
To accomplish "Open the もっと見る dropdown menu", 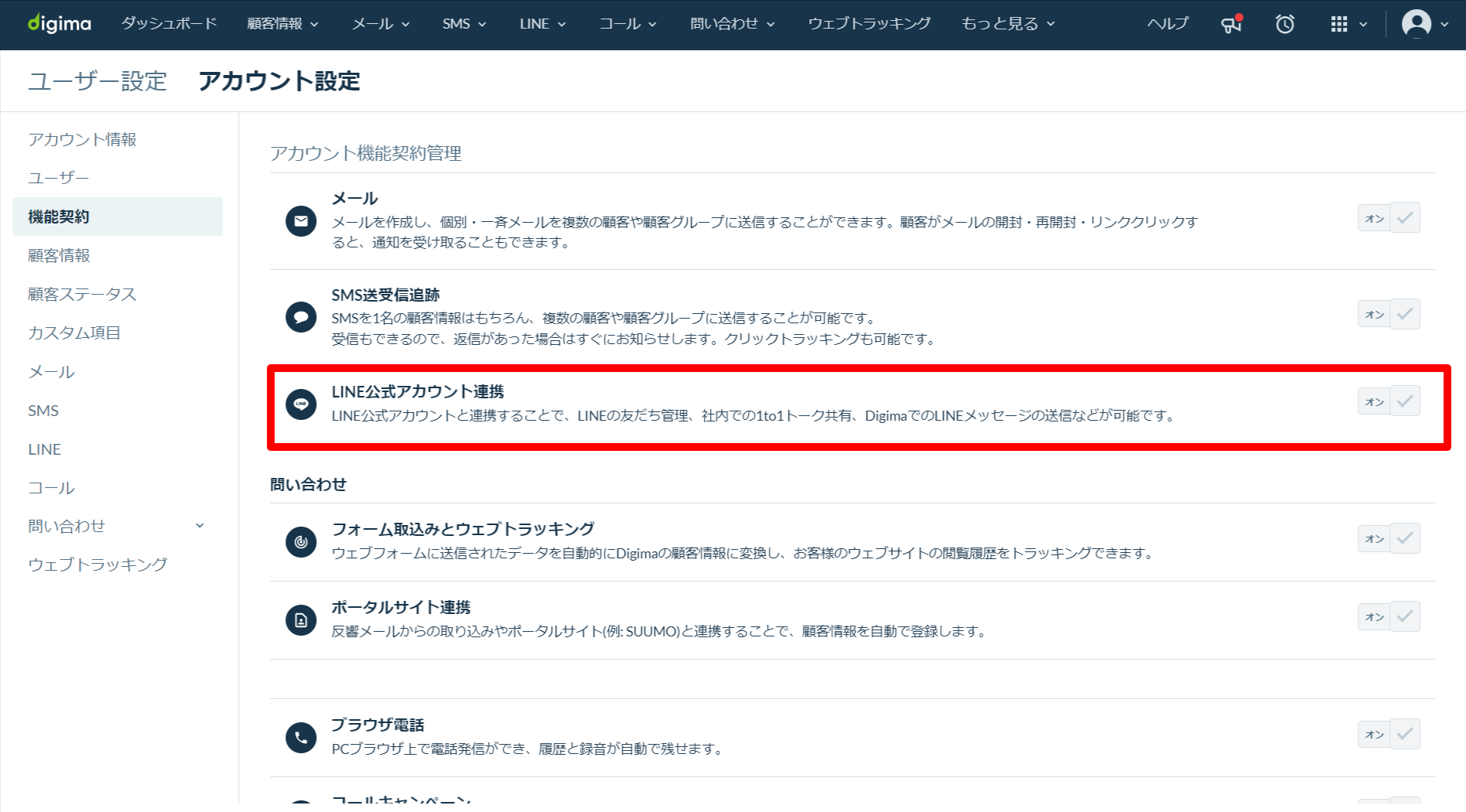I will [1007, 24].
